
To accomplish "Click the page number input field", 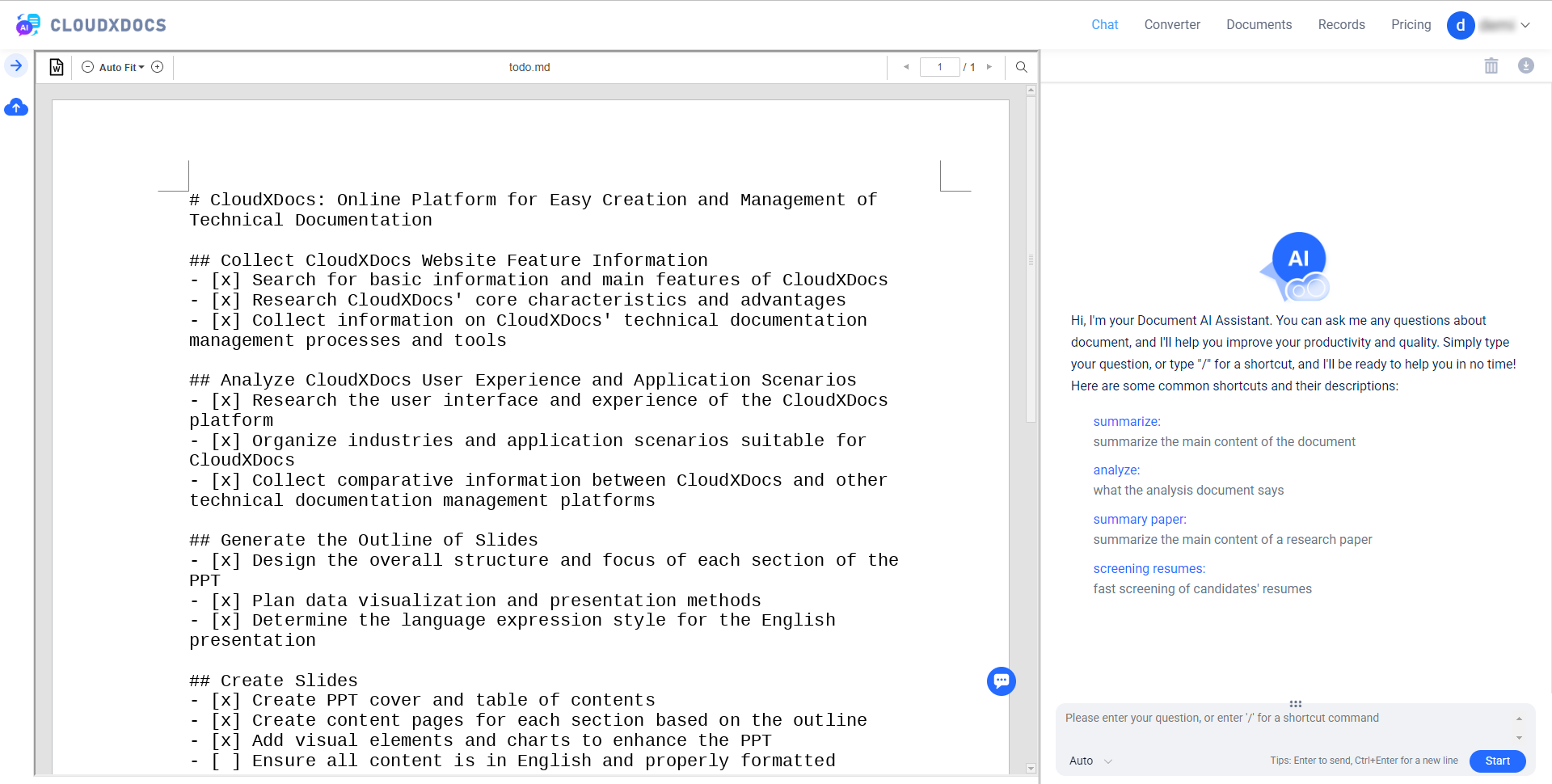I will click(x=939, y=67).
